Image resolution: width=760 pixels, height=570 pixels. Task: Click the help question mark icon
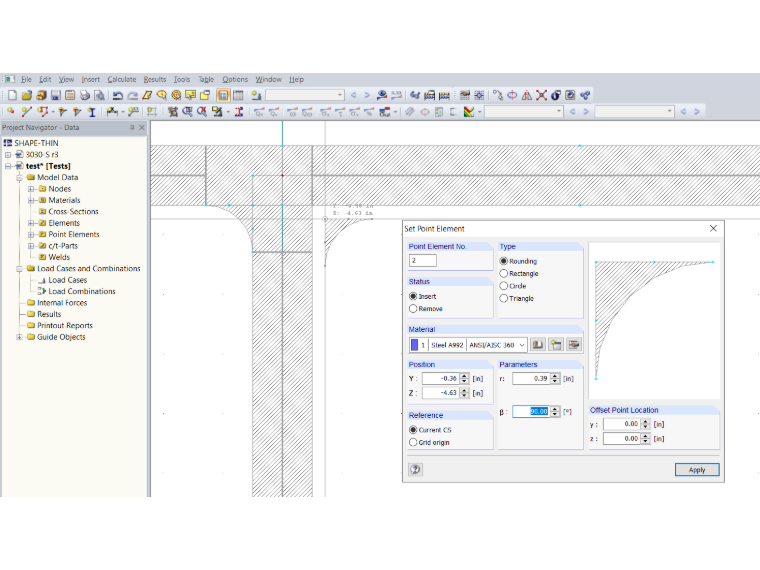pos(415,469)
